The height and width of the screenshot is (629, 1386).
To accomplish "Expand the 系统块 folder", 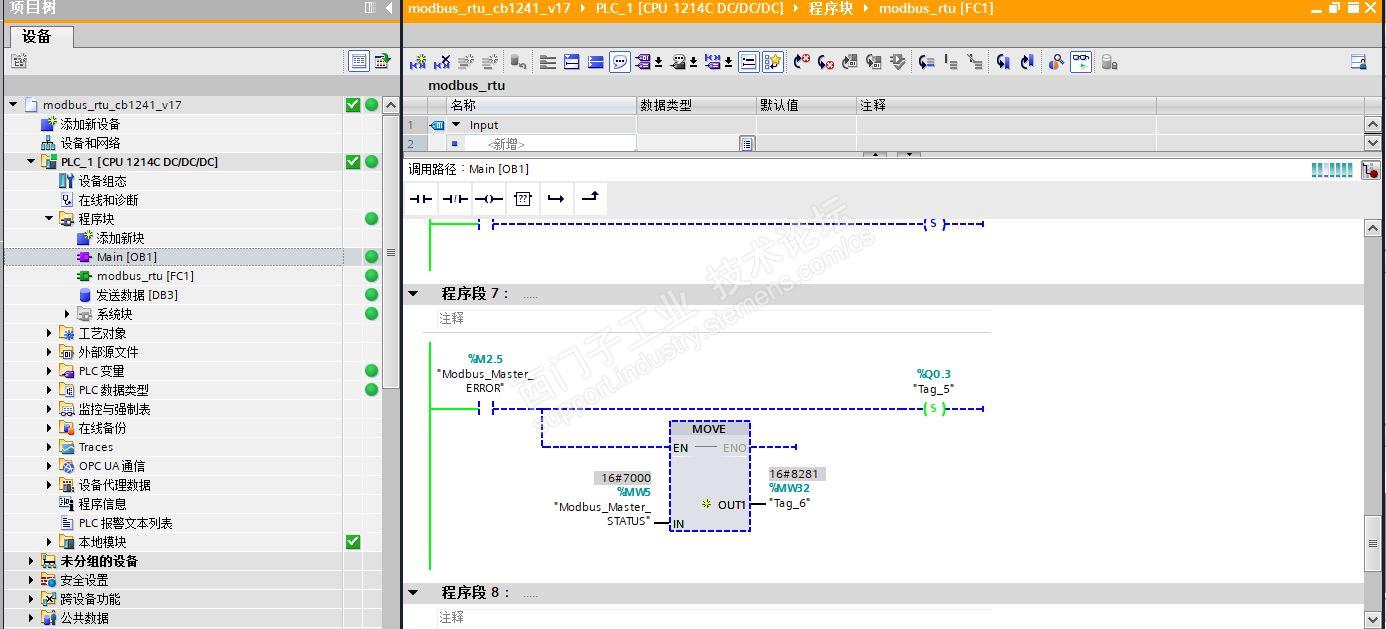I will [67, 314].
